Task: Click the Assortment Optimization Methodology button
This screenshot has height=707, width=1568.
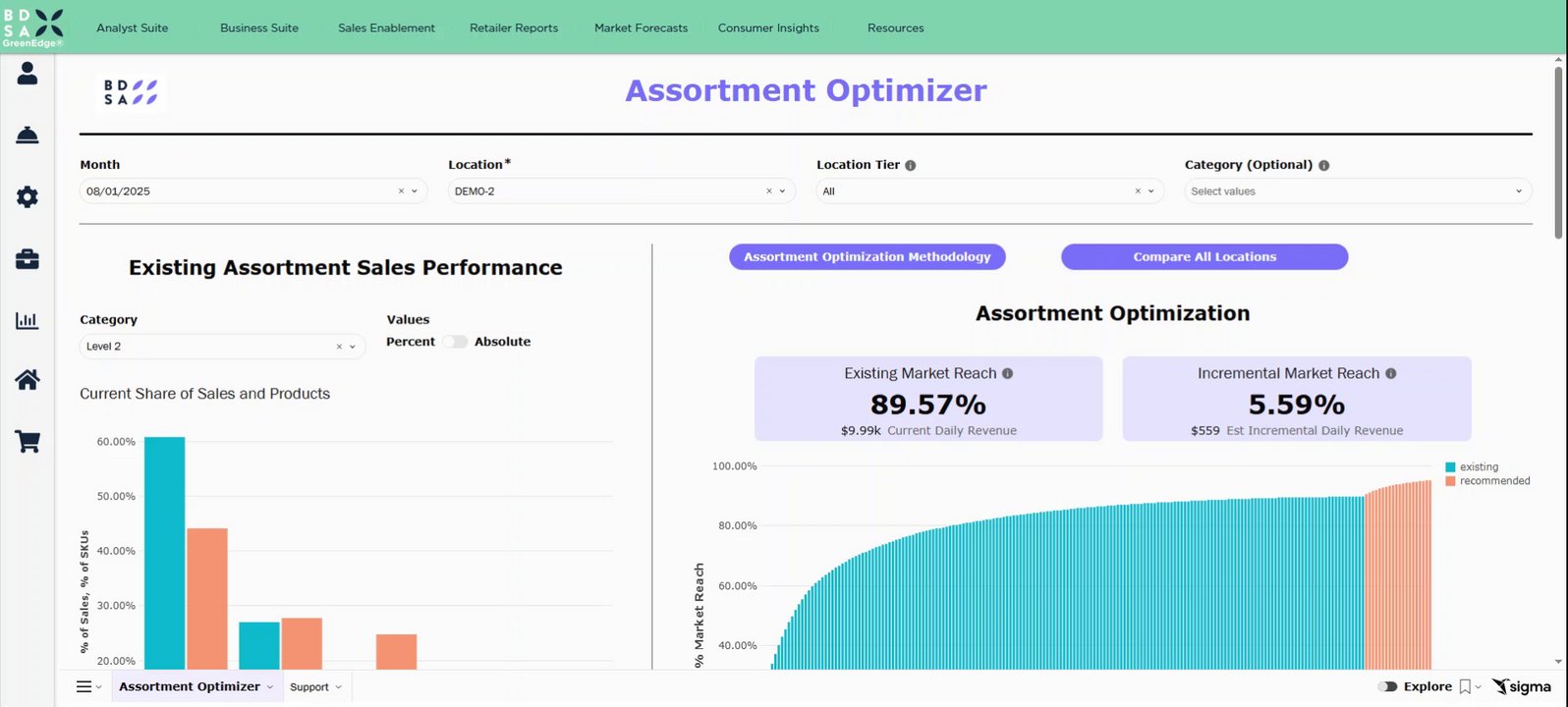Action: (867, 257)
